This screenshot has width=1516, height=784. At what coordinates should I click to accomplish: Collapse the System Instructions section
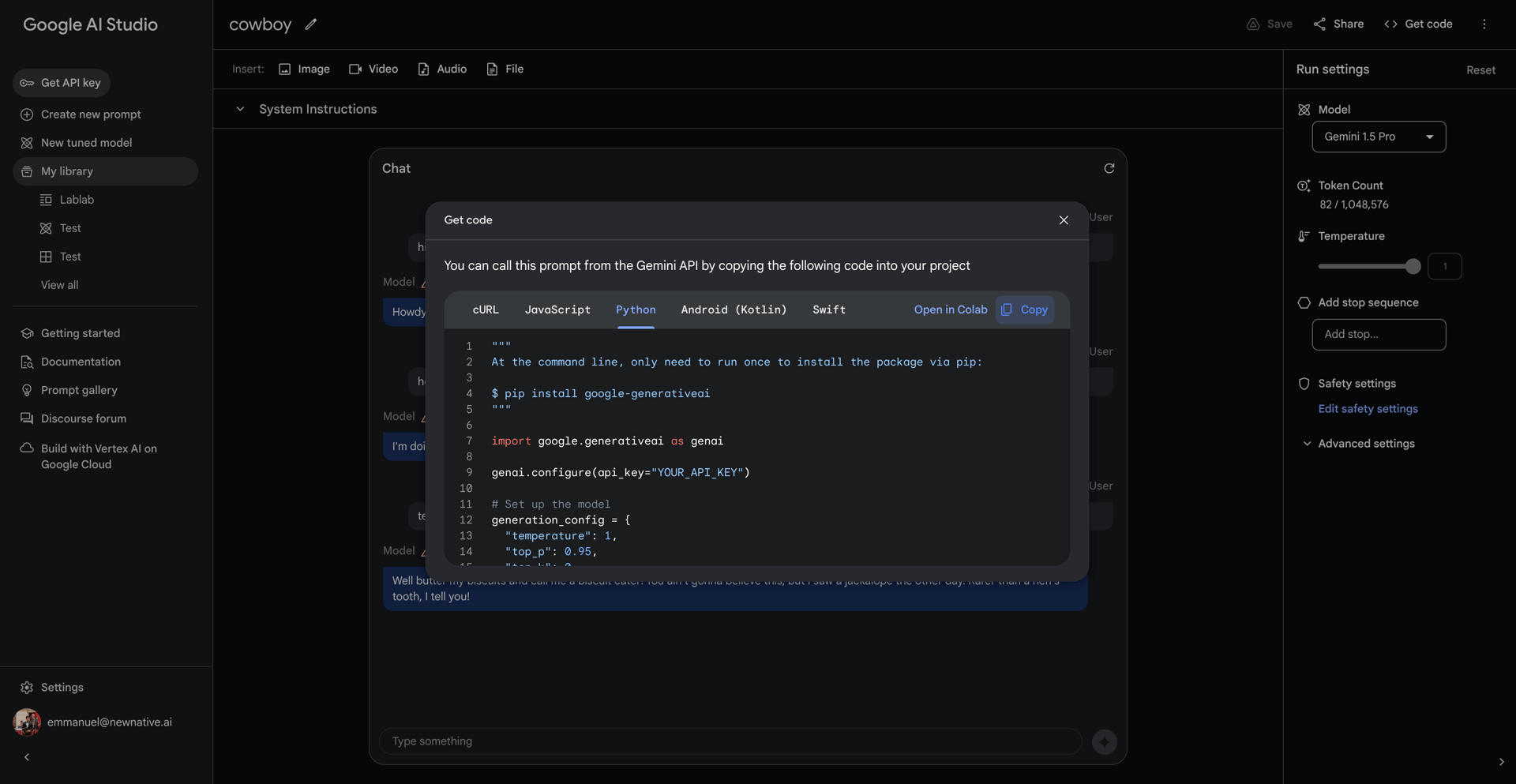point(240,109)
